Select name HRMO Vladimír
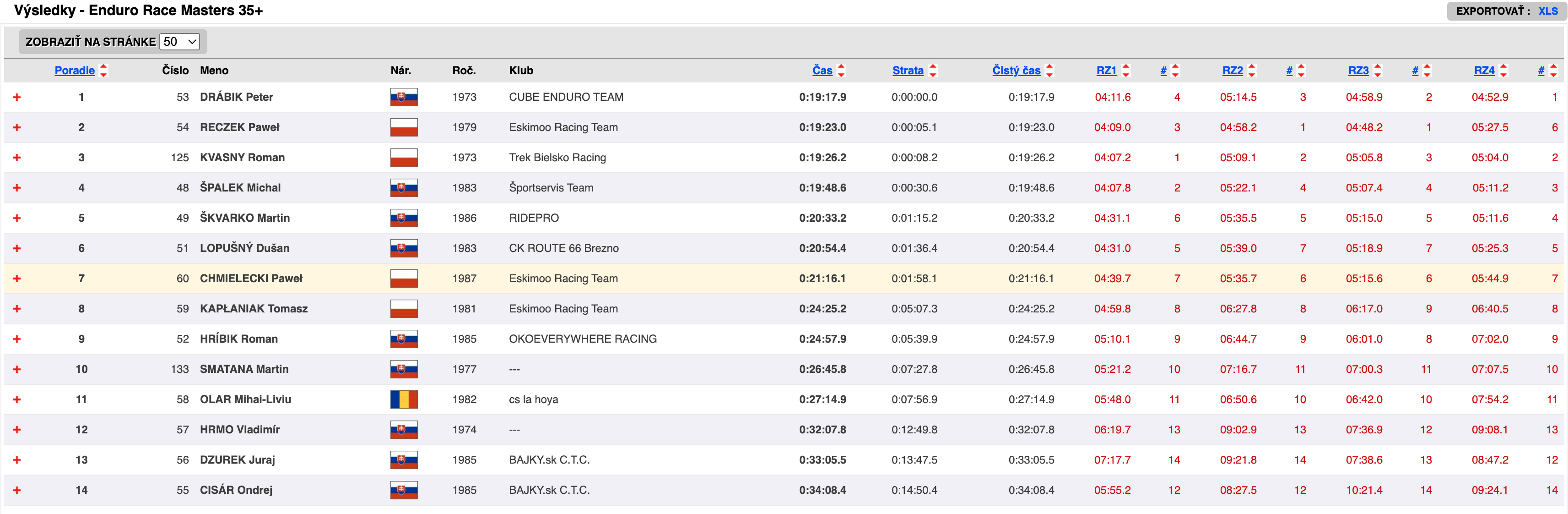This screenshot has height=514, width=1568. tap(240, 430)
